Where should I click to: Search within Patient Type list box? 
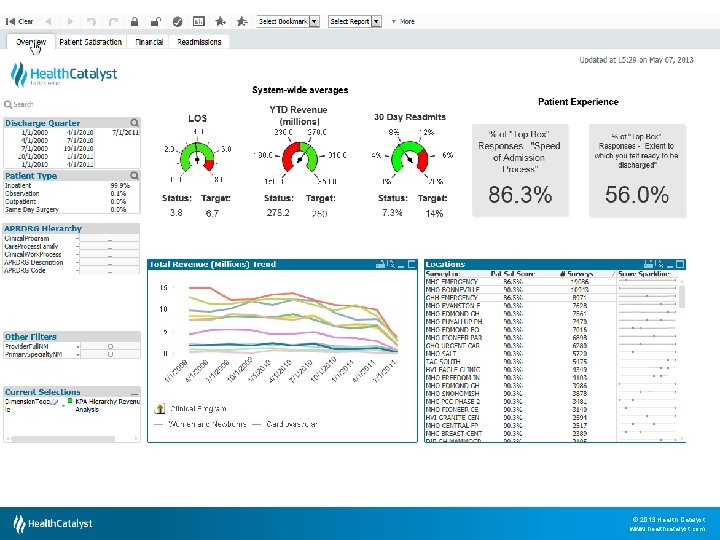click(x=134, y=175)
